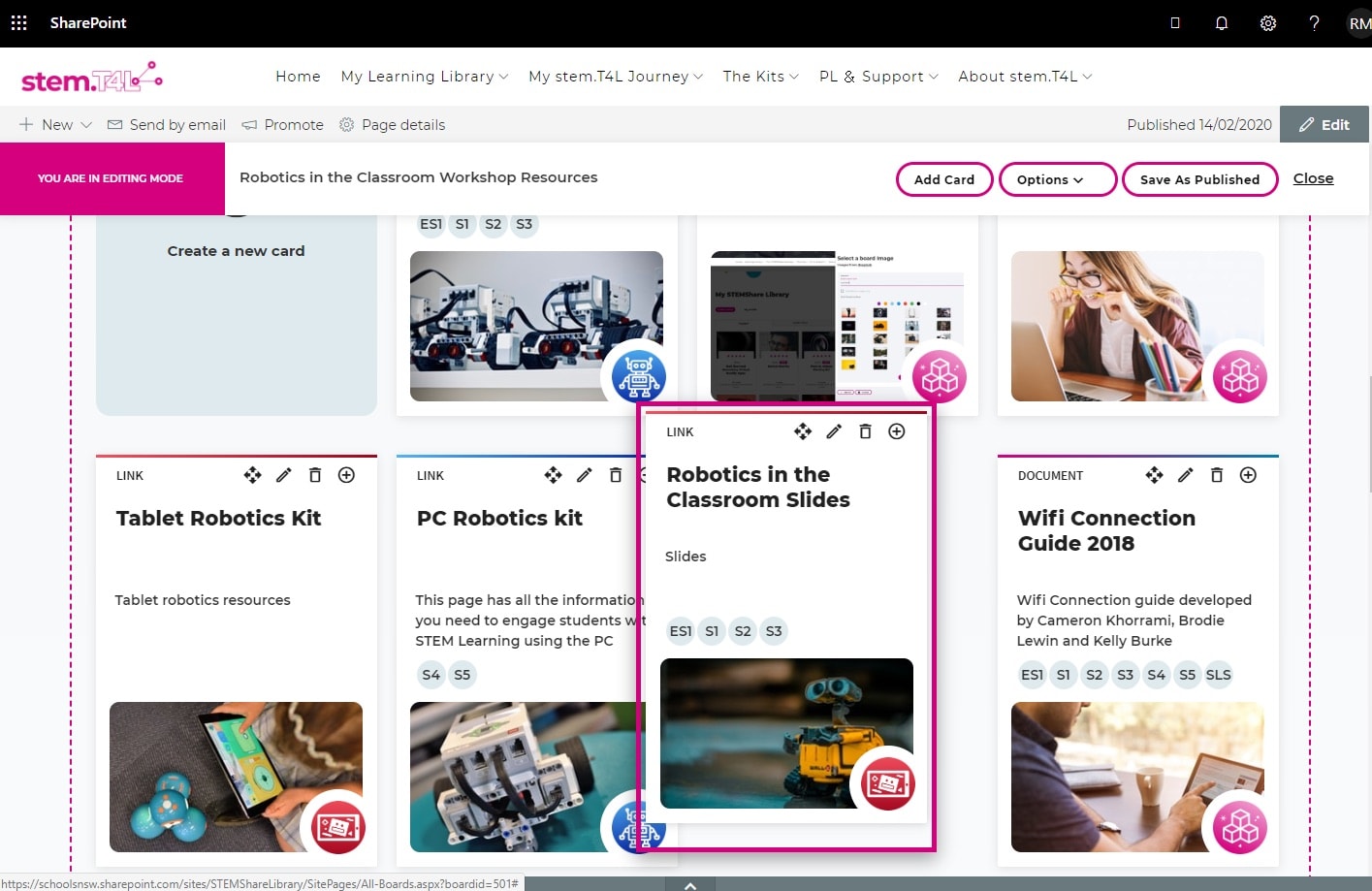Click the pencil to edit the Wifi Connection Guide card
The height and width of the screenshot is (891, 1372).
pos(1185,475)
